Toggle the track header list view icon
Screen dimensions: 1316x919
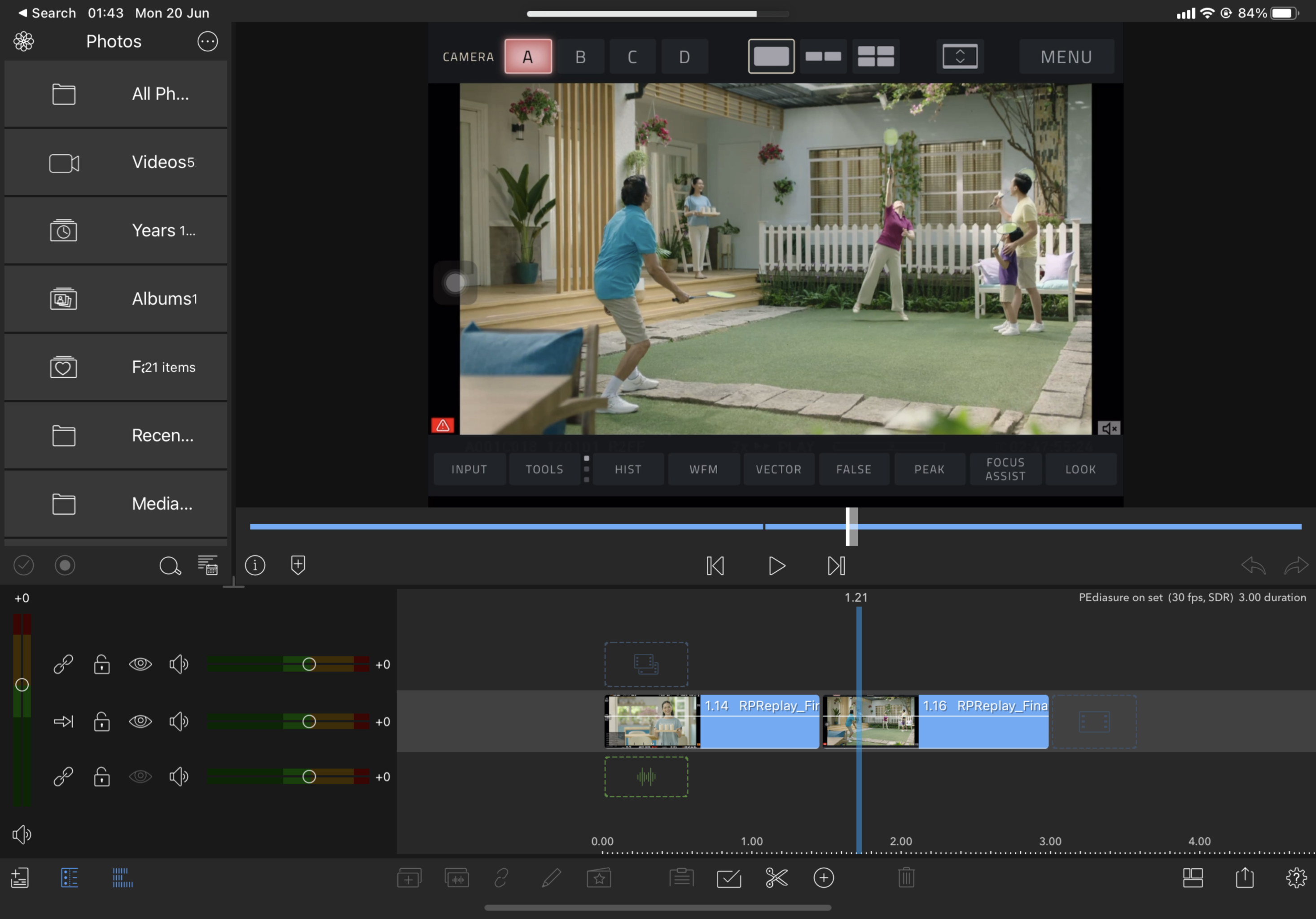coord(70,878)
